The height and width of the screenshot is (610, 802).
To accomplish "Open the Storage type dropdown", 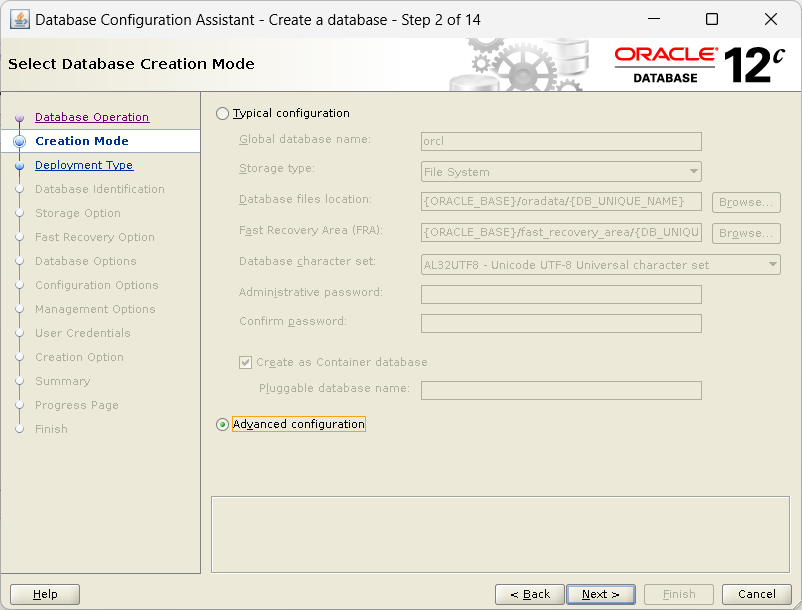I will click(x=561, y=172).
